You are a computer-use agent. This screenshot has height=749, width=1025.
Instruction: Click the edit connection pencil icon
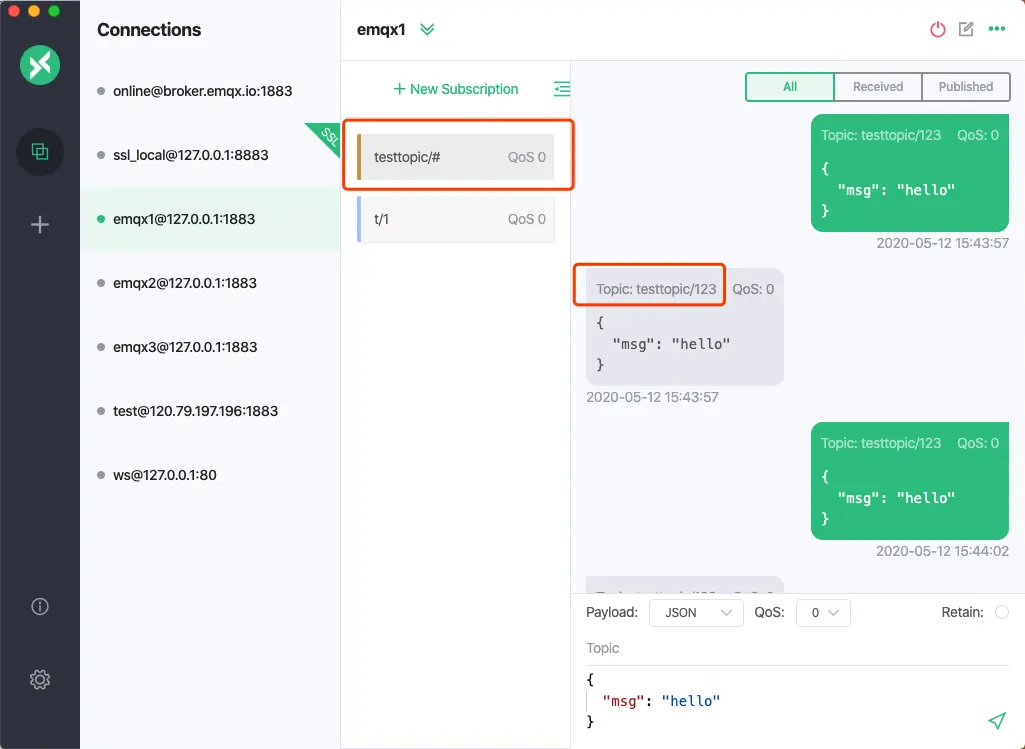[x=966, y=29]
